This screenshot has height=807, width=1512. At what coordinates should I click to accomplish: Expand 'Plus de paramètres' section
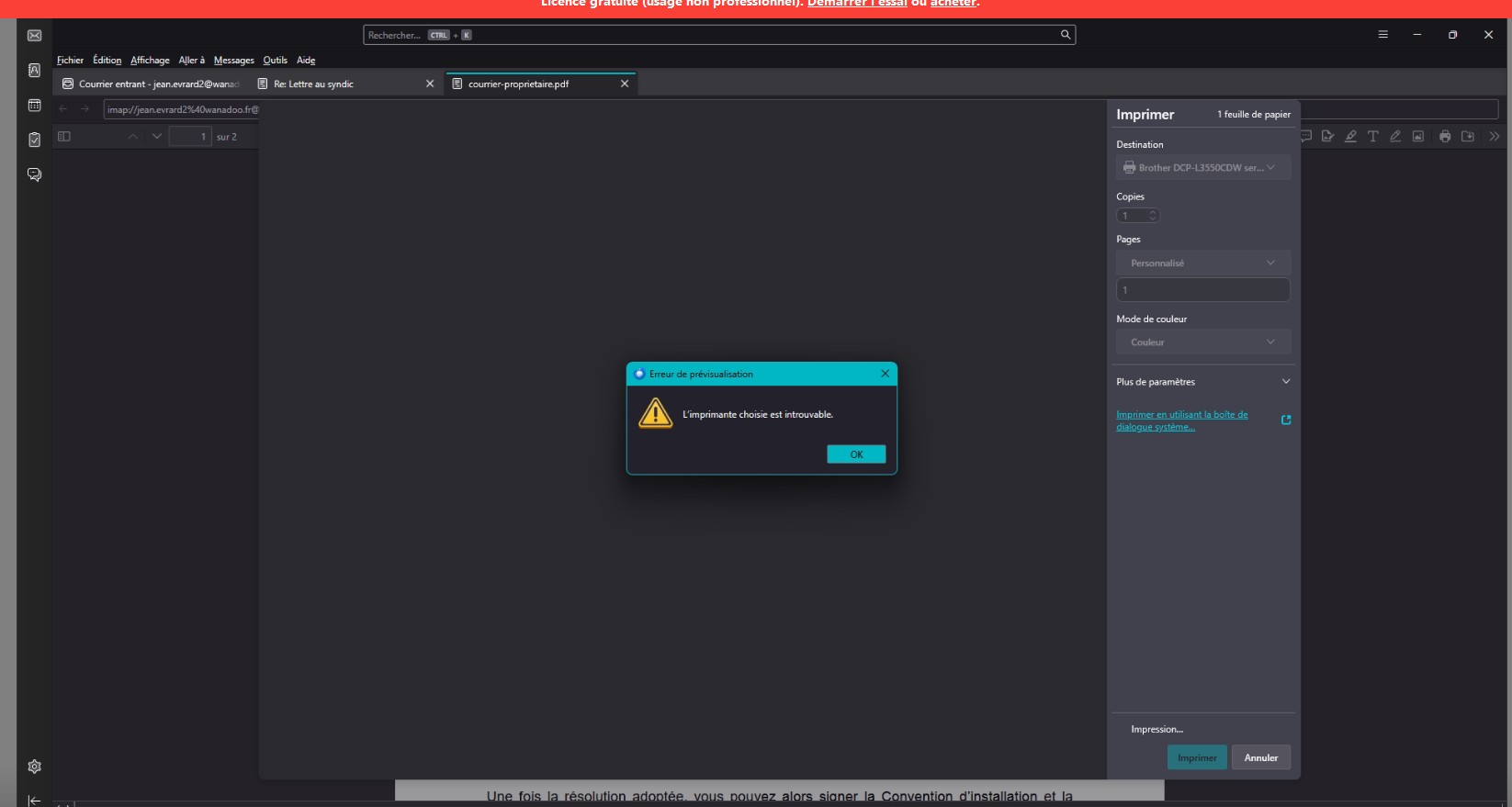1202,382
